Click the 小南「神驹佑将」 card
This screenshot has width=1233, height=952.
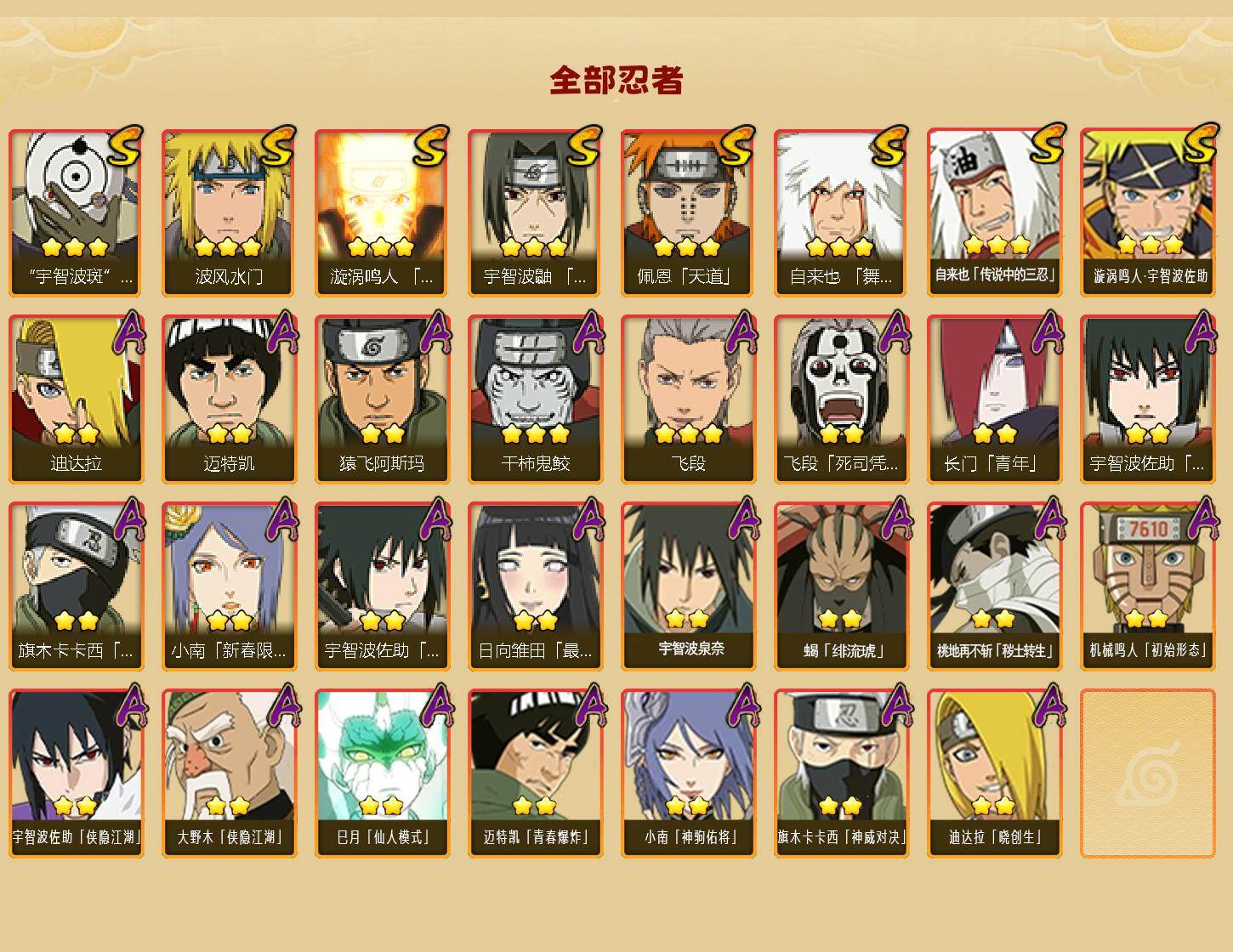tap(688, 773)
